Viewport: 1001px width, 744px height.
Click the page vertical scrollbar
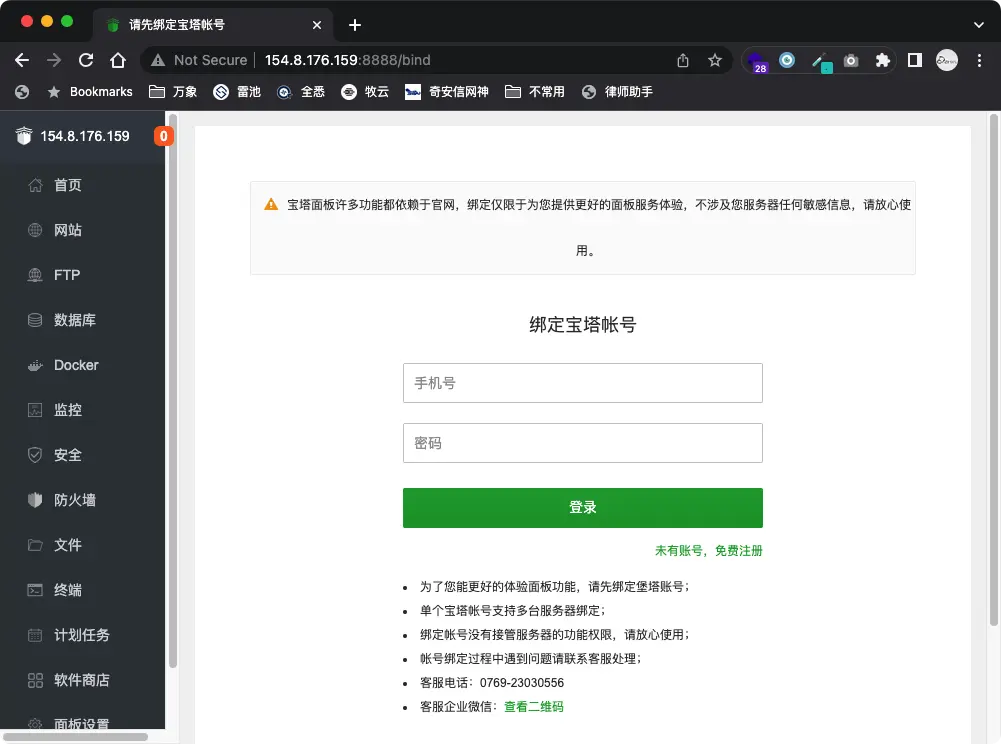click(x=993, y=370)
